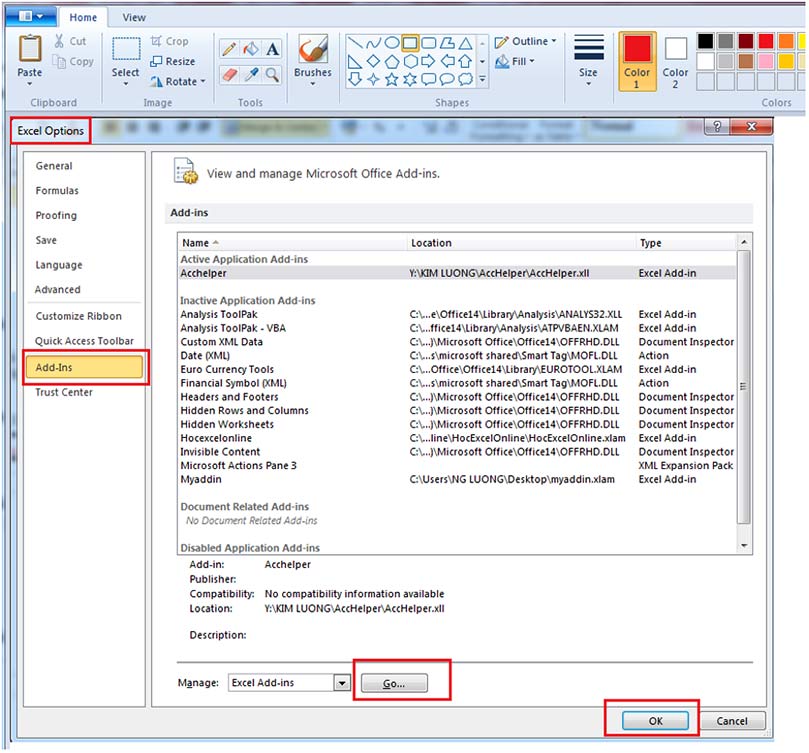The height and width of the screenshot is (753, 809).
Task: Open the Formulas options category
Action: (57, 190)
